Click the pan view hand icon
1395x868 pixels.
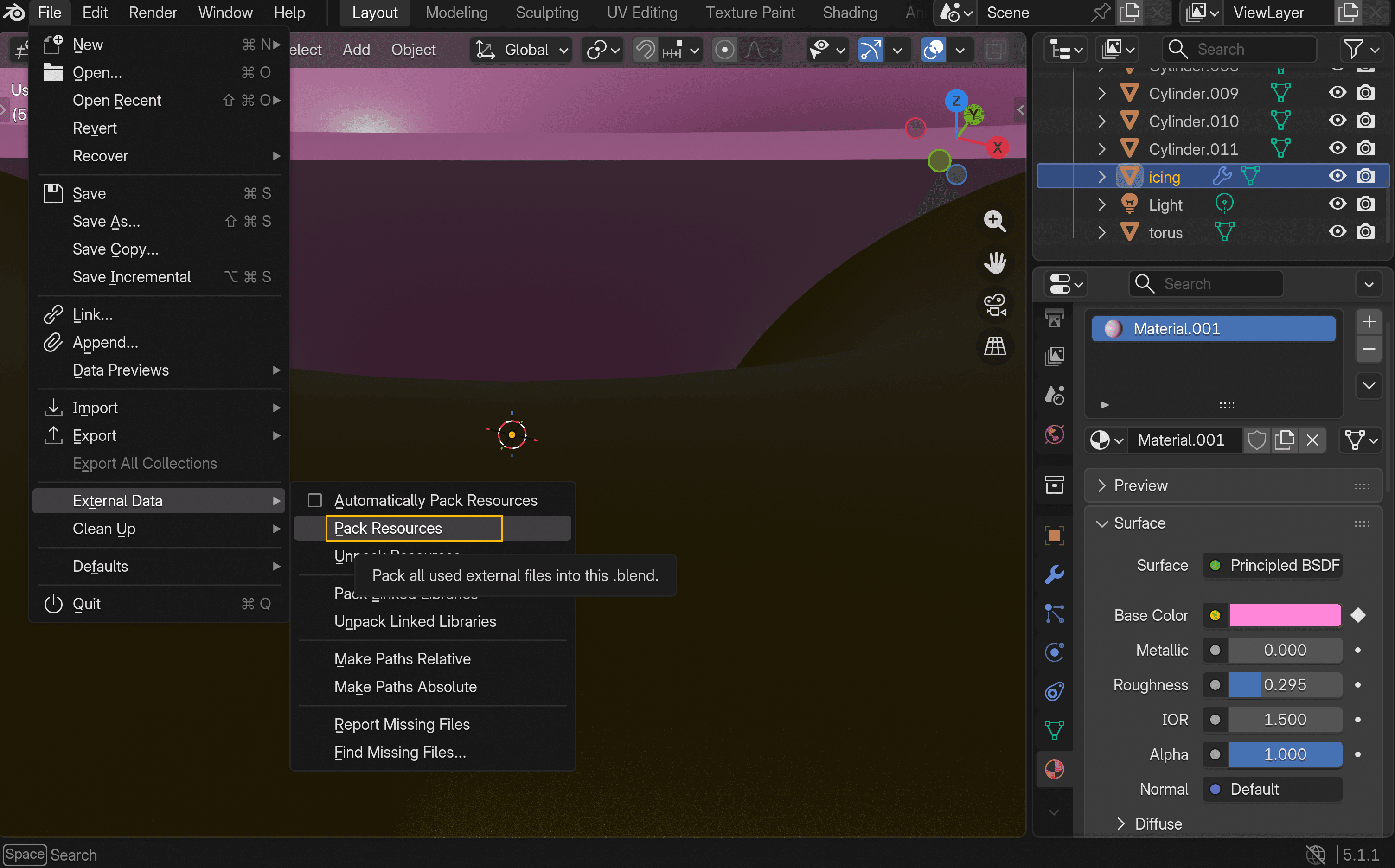point(995,263)
